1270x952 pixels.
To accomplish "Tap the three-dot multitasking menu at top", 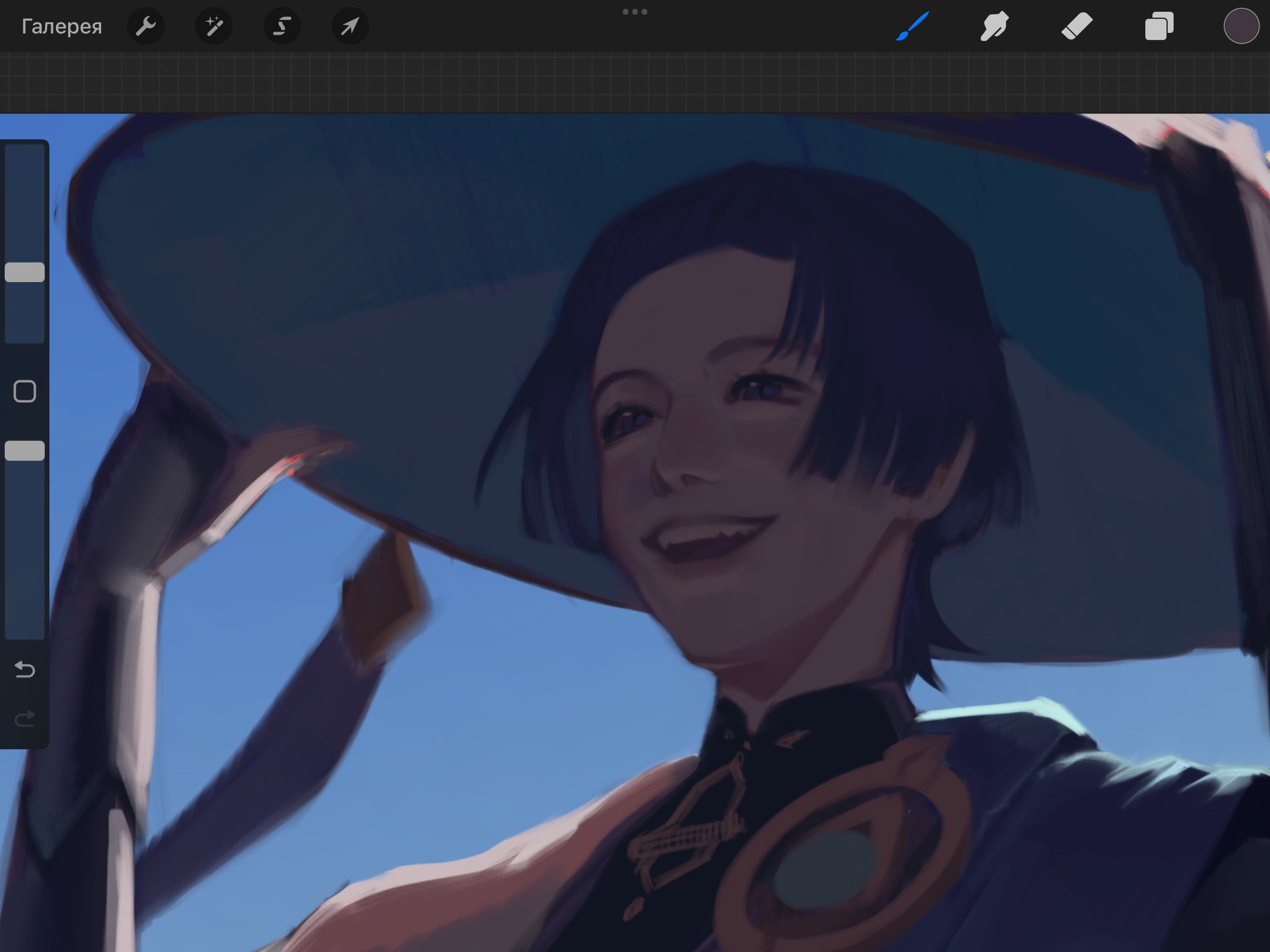I will coord(634,12).
